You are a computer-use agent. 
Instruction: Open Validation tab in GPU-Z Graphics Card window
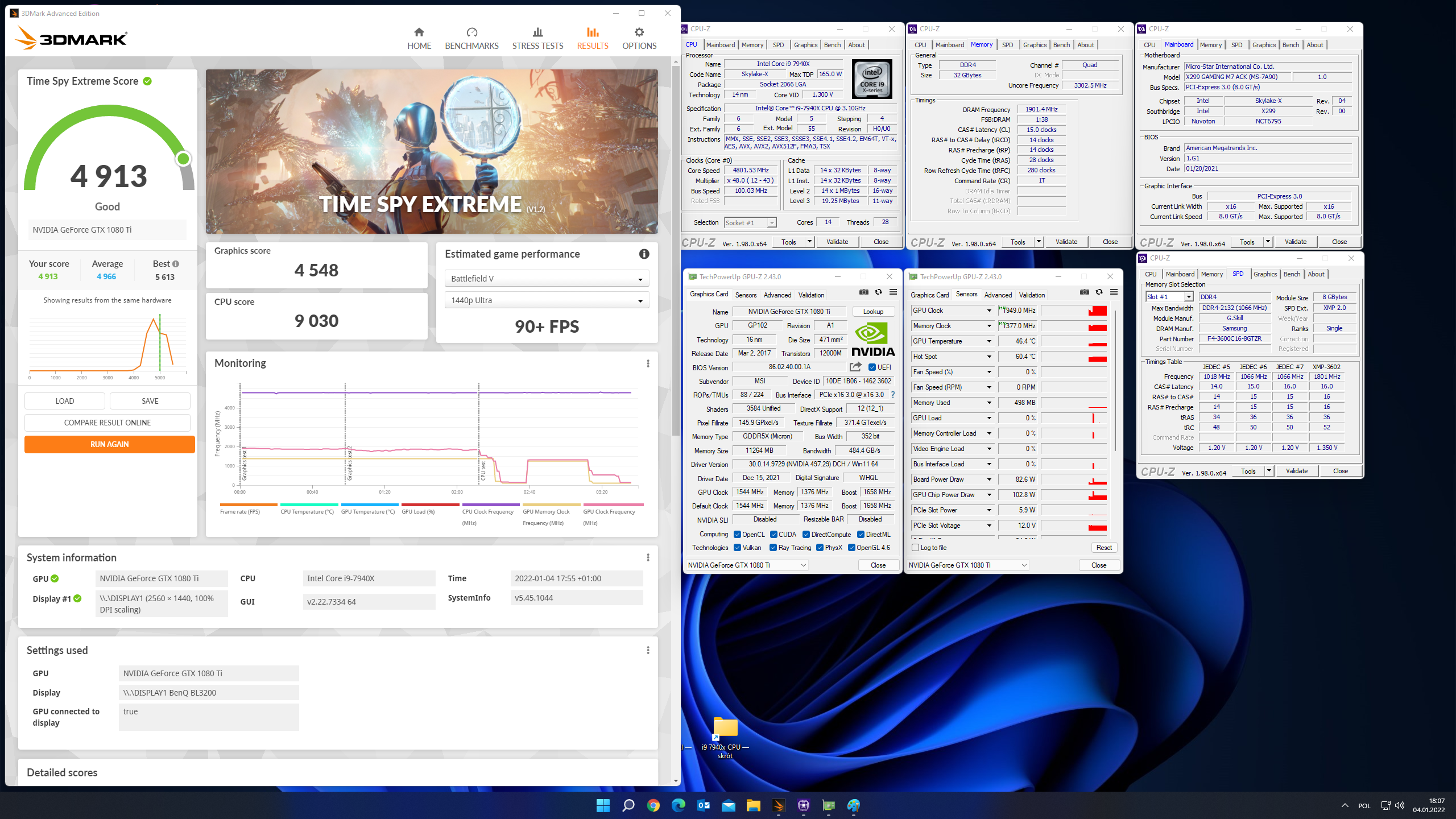coord(811,295)
